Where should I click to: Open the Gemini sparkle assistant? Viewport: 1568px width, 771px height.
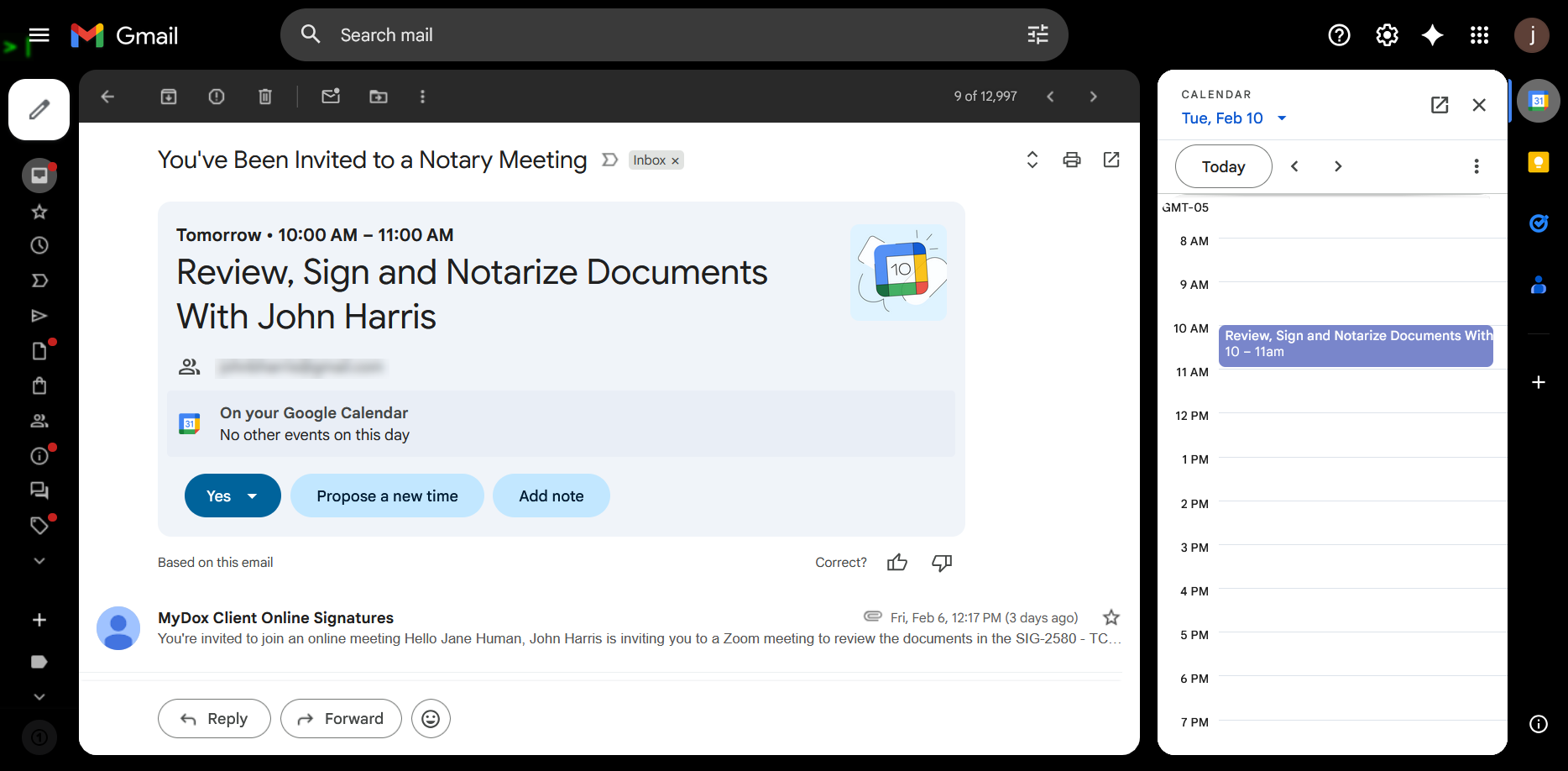(1432, 35)
